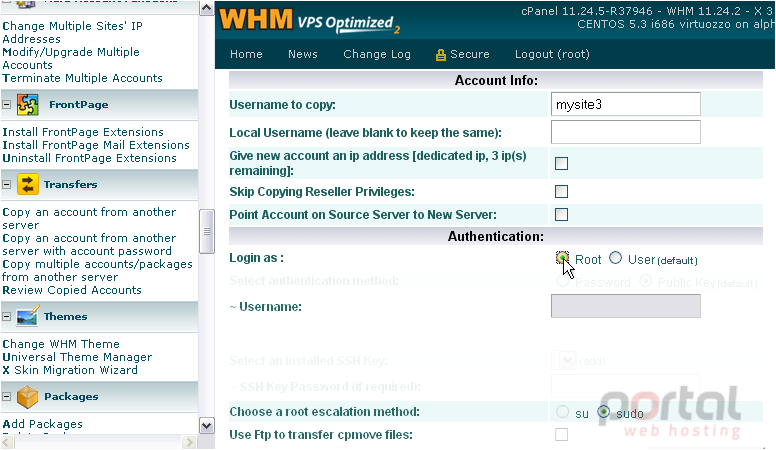Click Logout (root)
Viewport: 776px width, 450px height.
point(552,54)
